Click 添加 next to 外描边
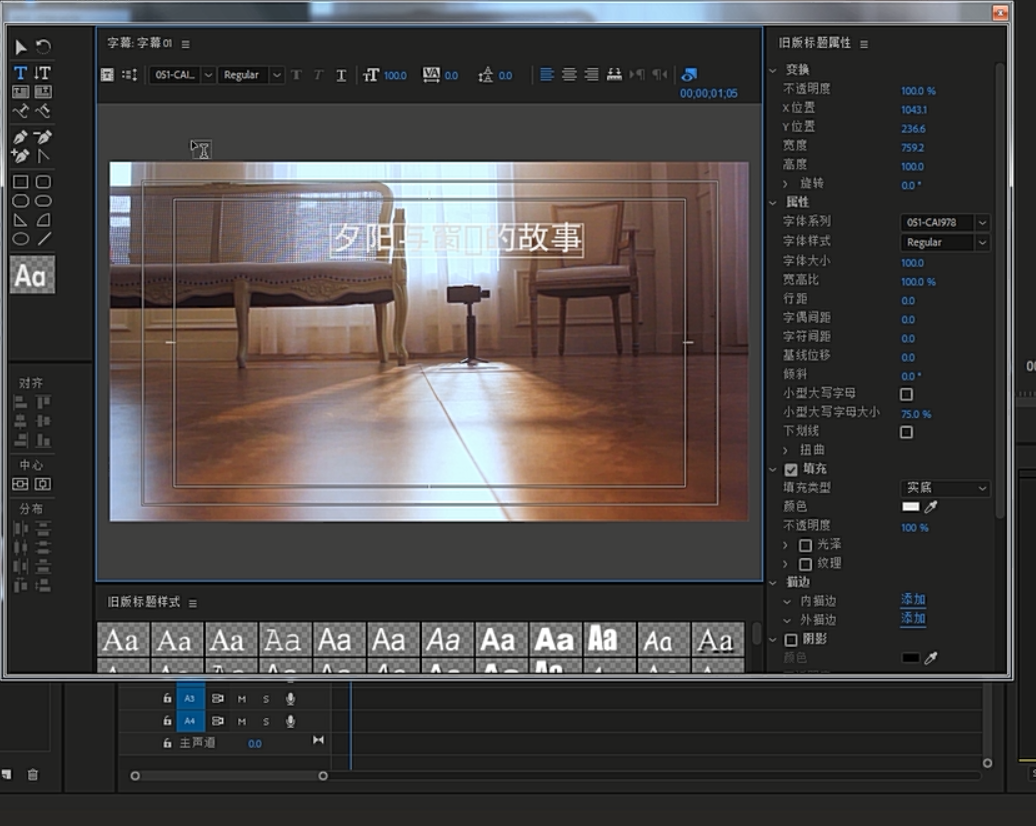The image size is (1036, 826). [x=913, y=619]
